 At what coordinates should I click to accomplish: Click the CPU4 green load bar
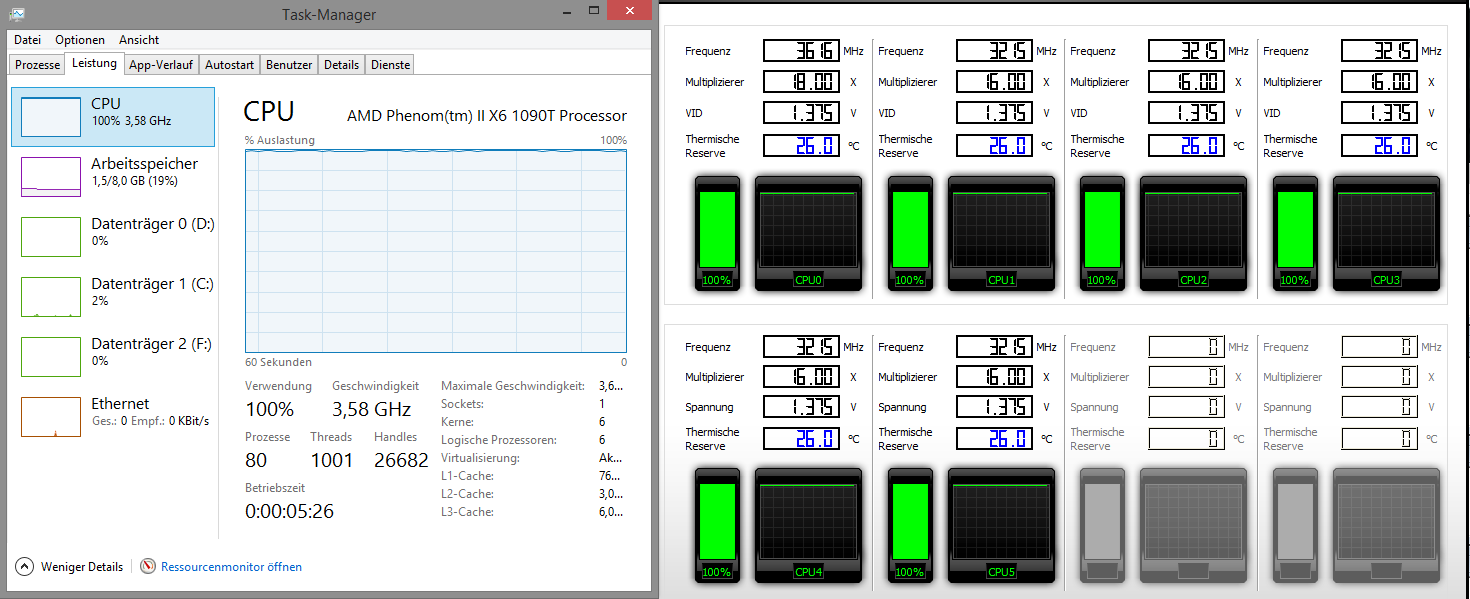pyautogui.click(x=717, y=522)
